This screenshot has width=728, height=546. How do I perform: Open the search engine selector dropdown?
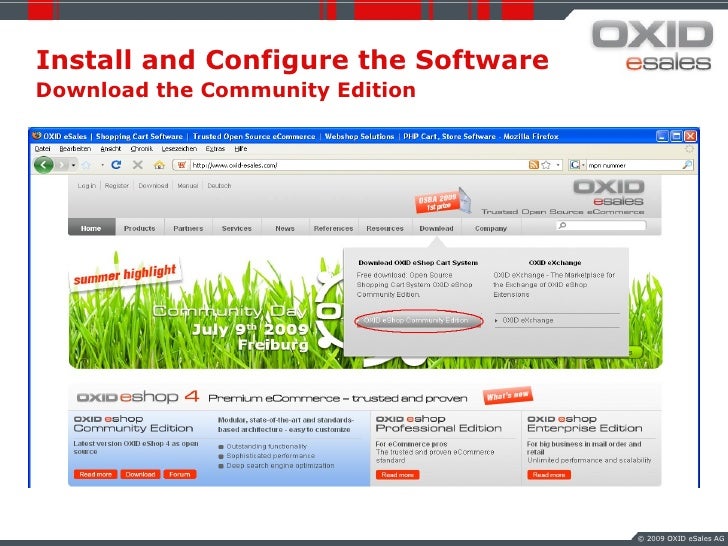pos(577,165)
